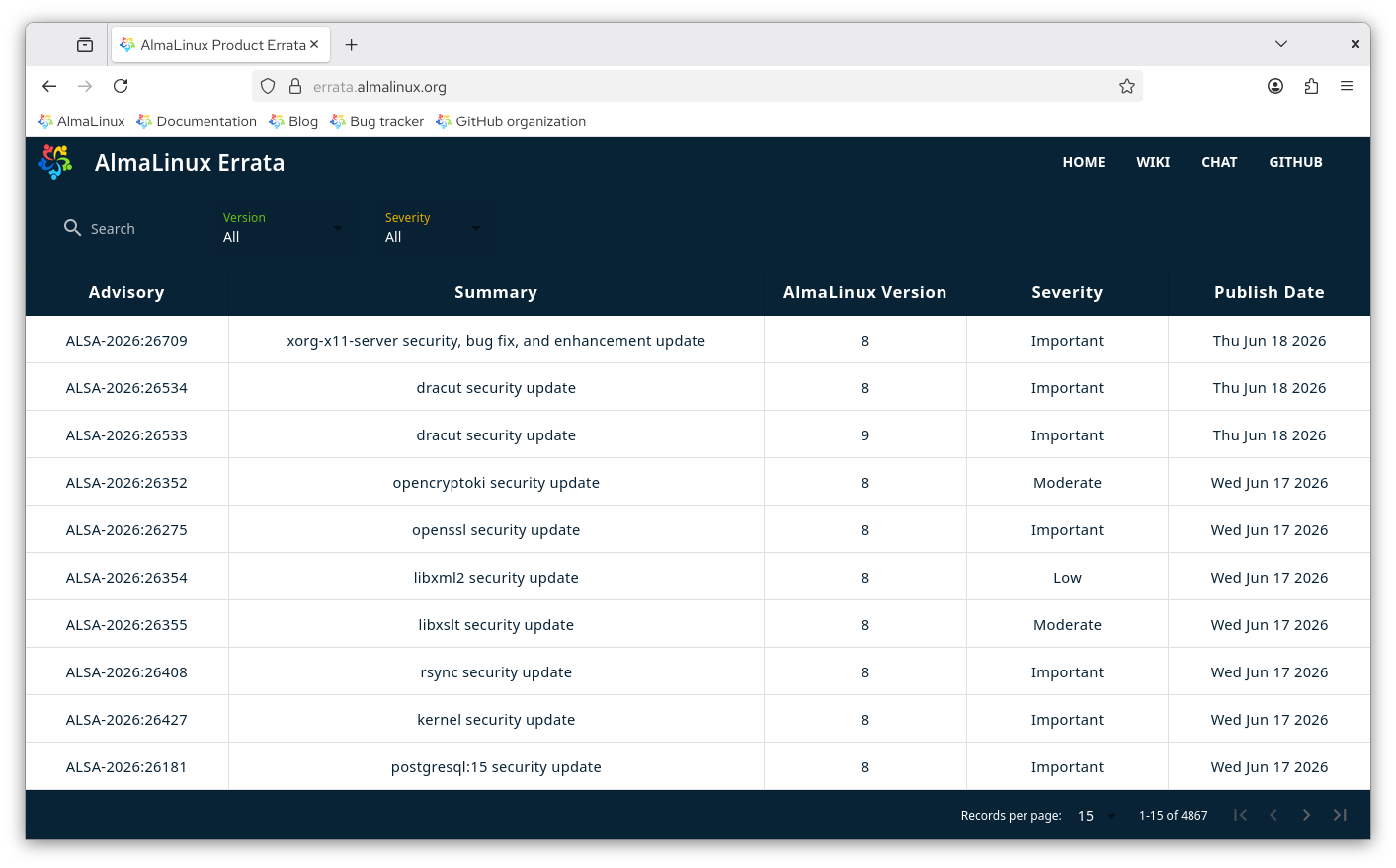Image resolution: width=1396 pixels, height=868 pixels.
Task: Open advisory ALSA-2026:26354
Action: click(126, 578)
